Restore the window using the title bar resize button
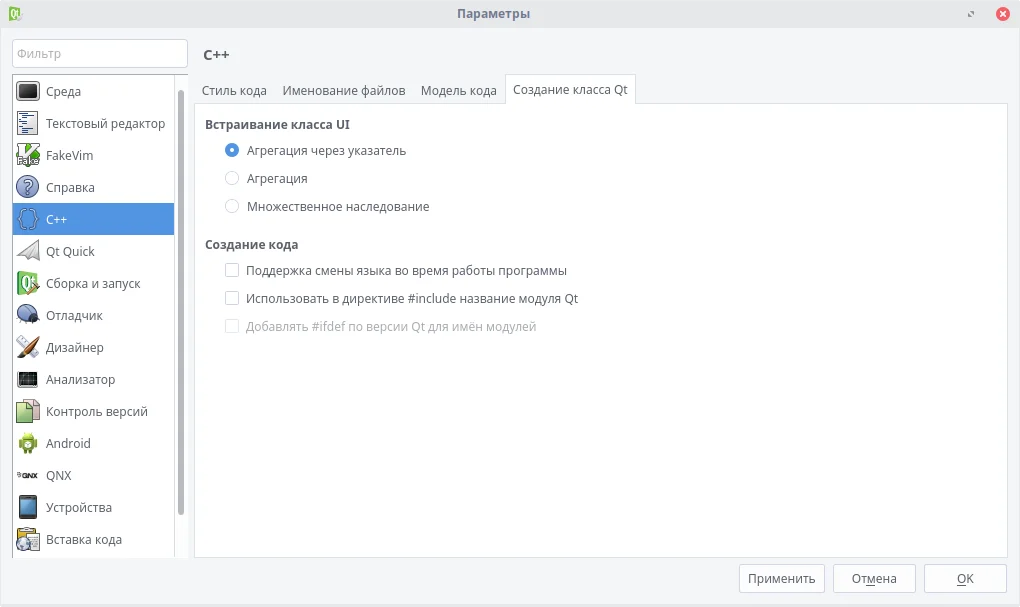Image resolution: width=1020 pixels, height=607 pixels. (971, 14)
